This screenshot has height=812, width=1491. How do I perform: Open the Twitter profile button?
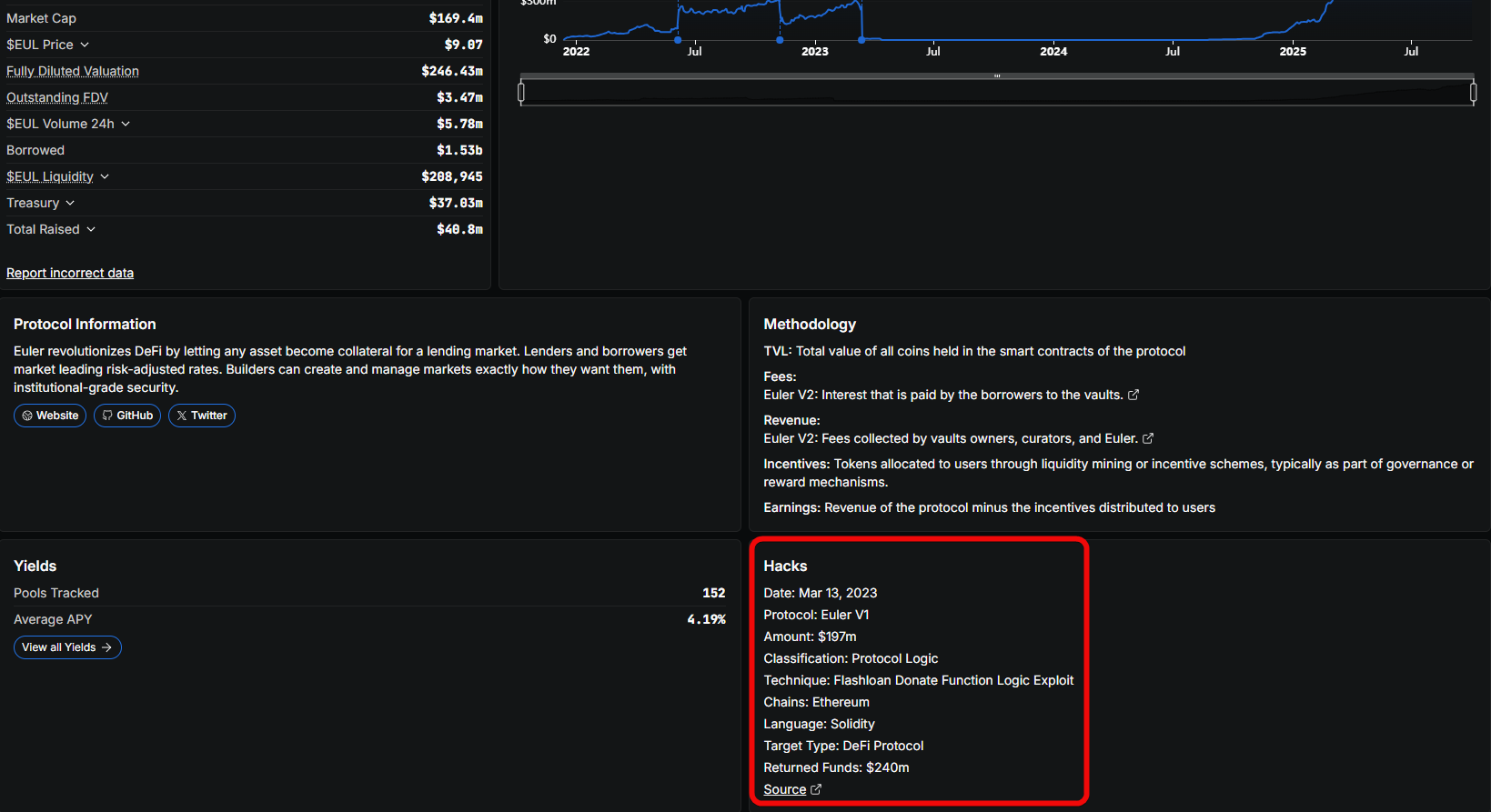(x=202, y=416)
